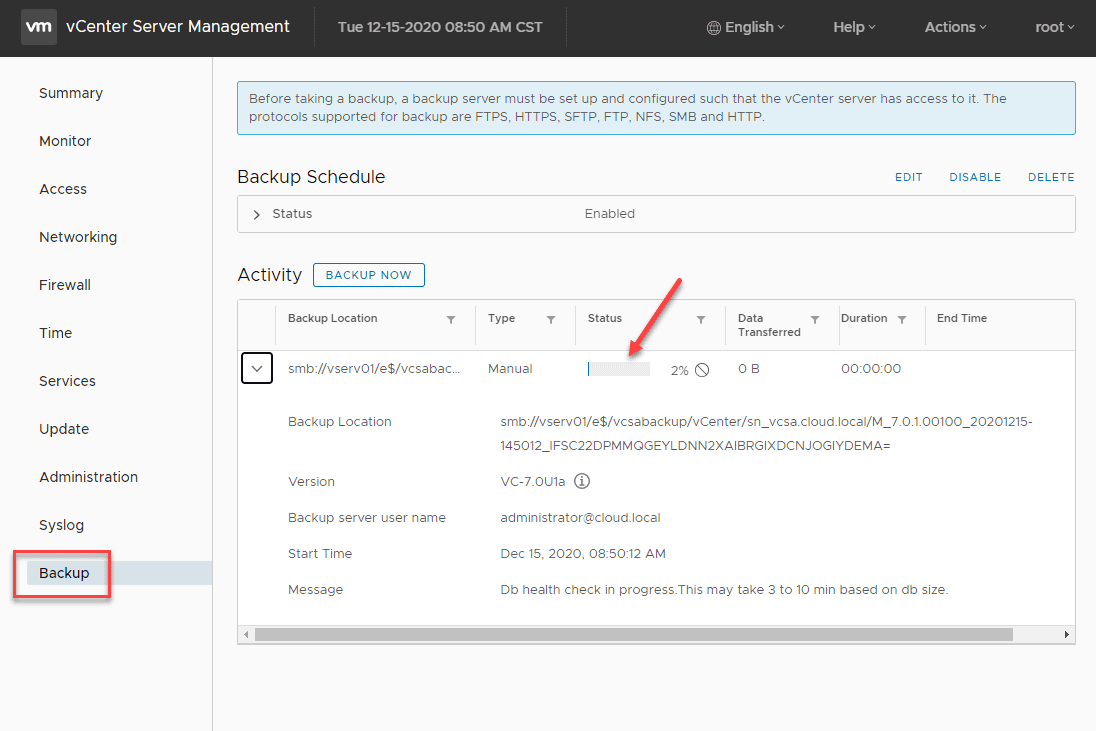Click the full smb backup location path
This screenshot has width=1096, height=731.
point(766,433)
